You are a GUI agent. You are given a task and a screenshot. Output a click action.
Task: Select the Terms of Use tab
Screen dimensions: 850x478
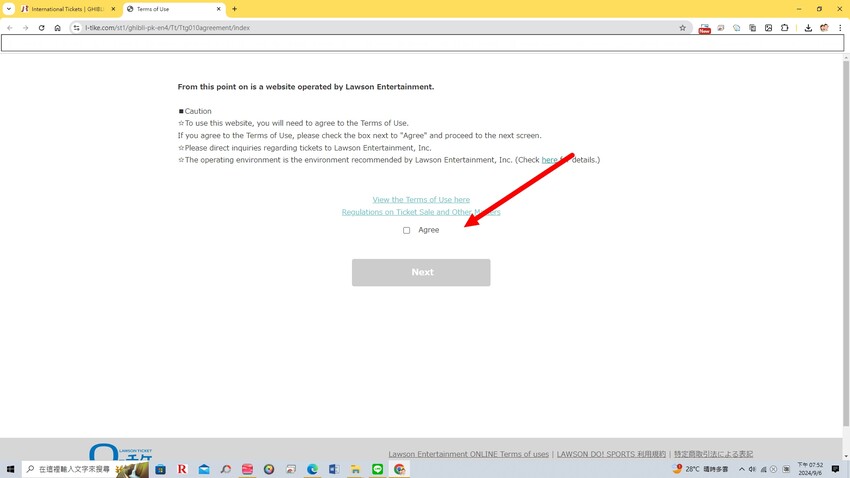point(170,9)
